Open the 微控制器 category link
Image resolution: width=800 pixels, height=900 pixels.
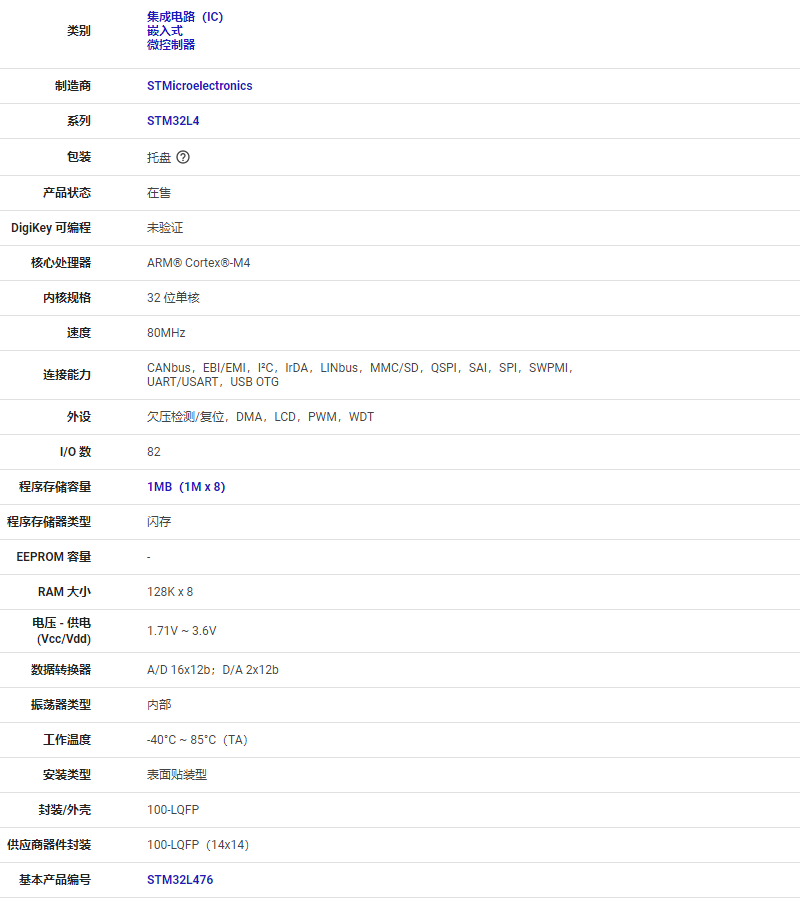pyautogui.click(x=171, y=45)
